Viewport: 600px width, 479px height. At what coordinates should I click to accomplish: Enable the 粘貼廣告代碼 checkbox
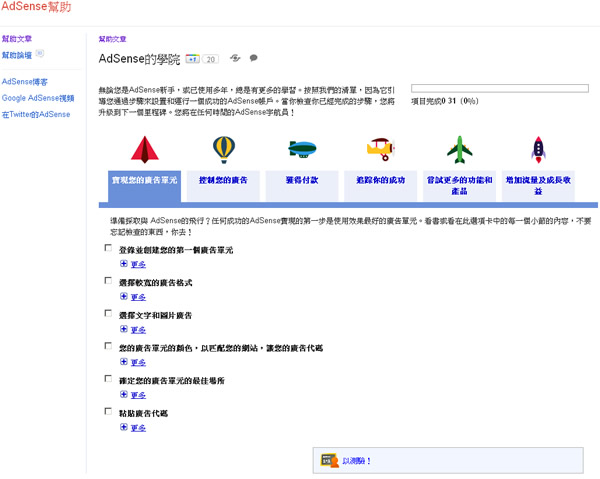click(108, 411)
